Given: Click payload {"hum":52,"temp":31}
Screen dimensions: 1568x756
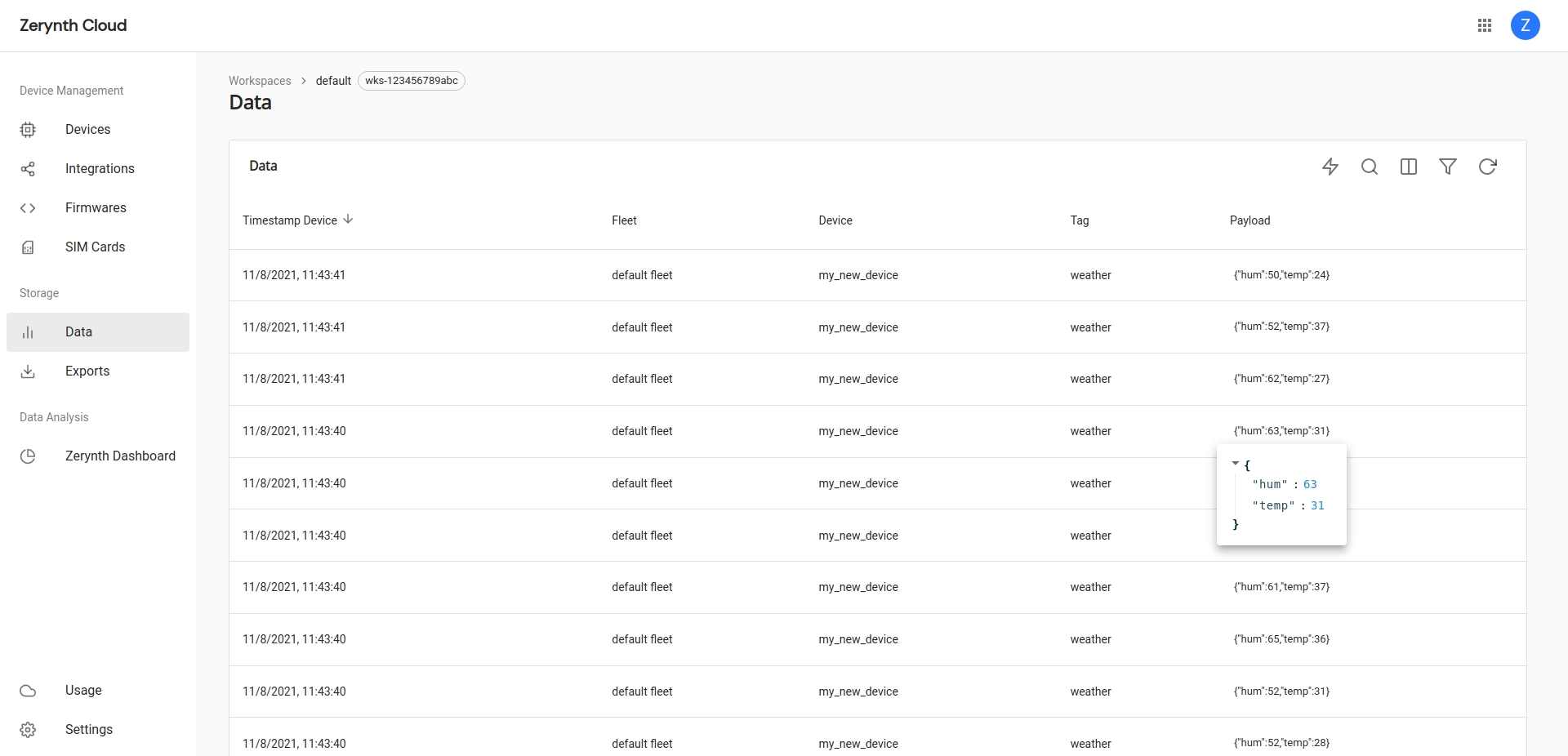Looking at the screenshot, I should tap(1281, 692).
